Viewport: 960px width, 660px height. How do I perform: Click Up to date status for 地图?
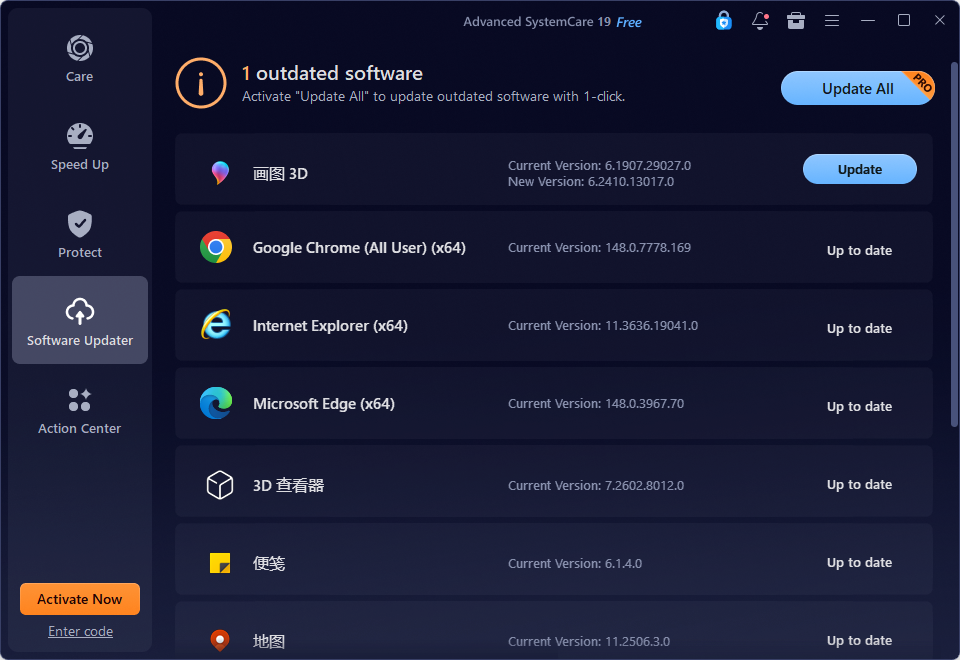(x=859, y=640)
